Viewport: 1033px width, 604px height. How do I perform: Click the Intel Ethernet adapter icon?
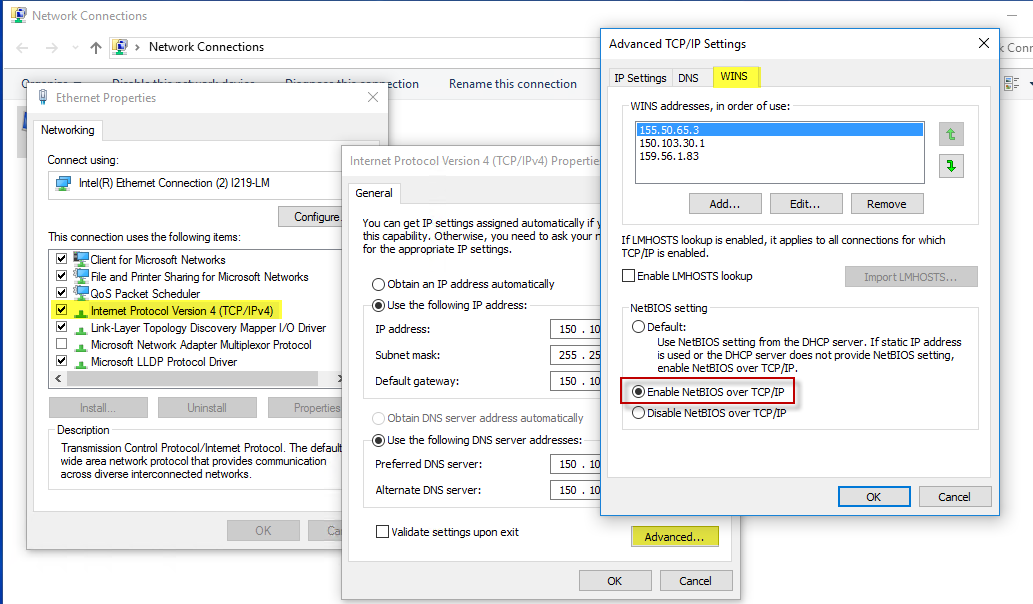pos(63,183)
